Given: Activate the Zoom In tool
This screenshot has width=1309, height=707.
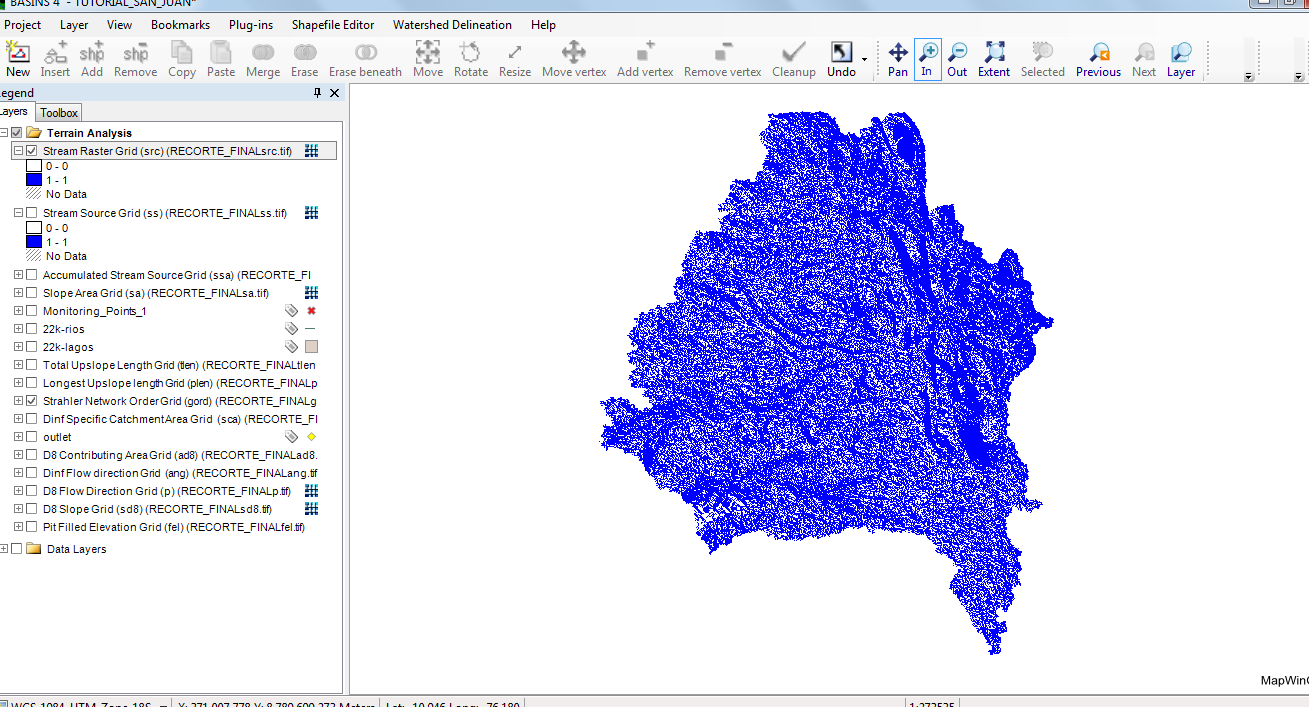Looking at the screenshot, I should coord(927,59).
